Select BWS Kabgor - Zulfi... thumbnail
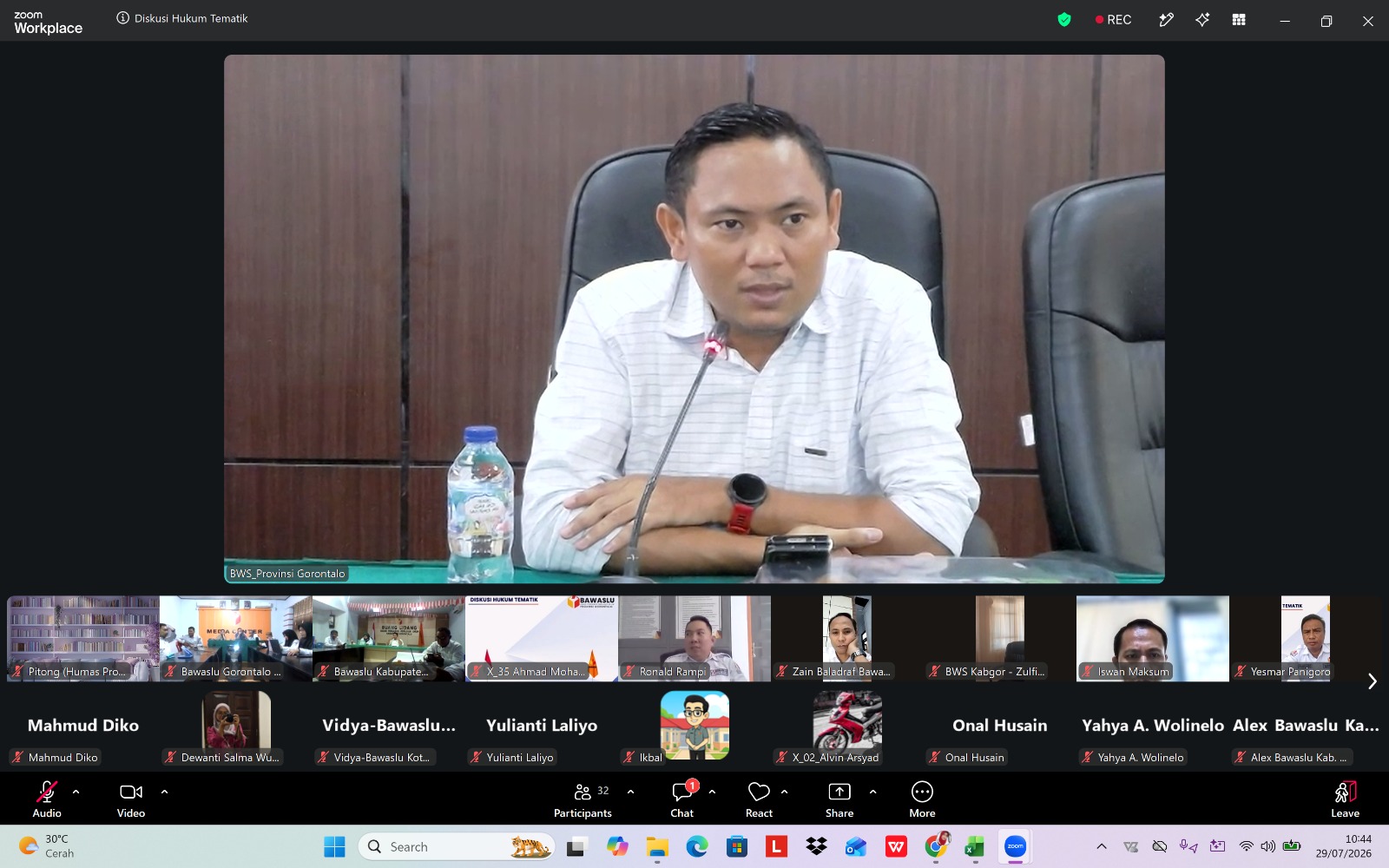This screenshot has height=868, width=1389. pos(1000,638)
